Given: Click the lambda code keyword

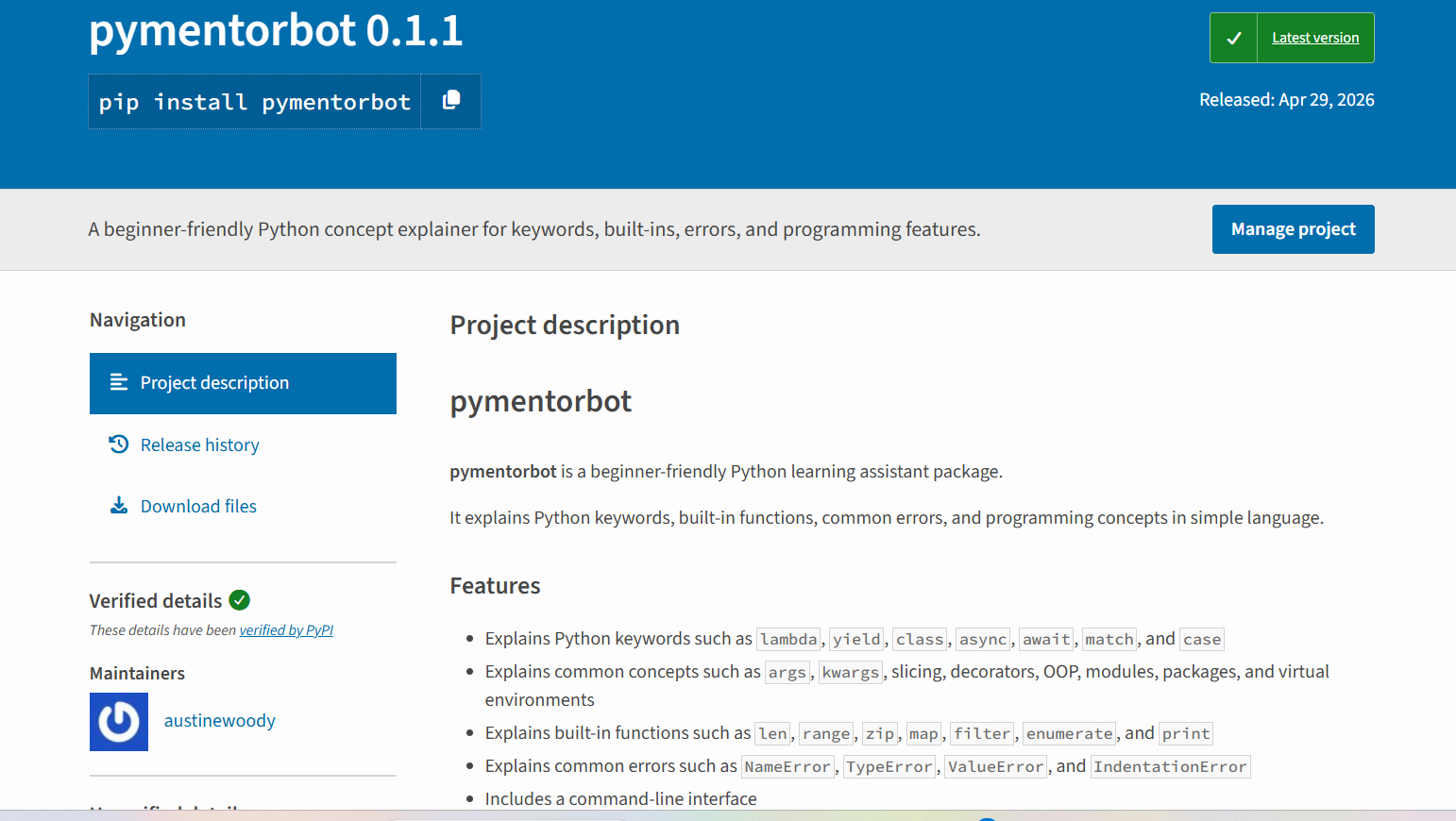Looking at the screenshot, I should click(789, 640).
